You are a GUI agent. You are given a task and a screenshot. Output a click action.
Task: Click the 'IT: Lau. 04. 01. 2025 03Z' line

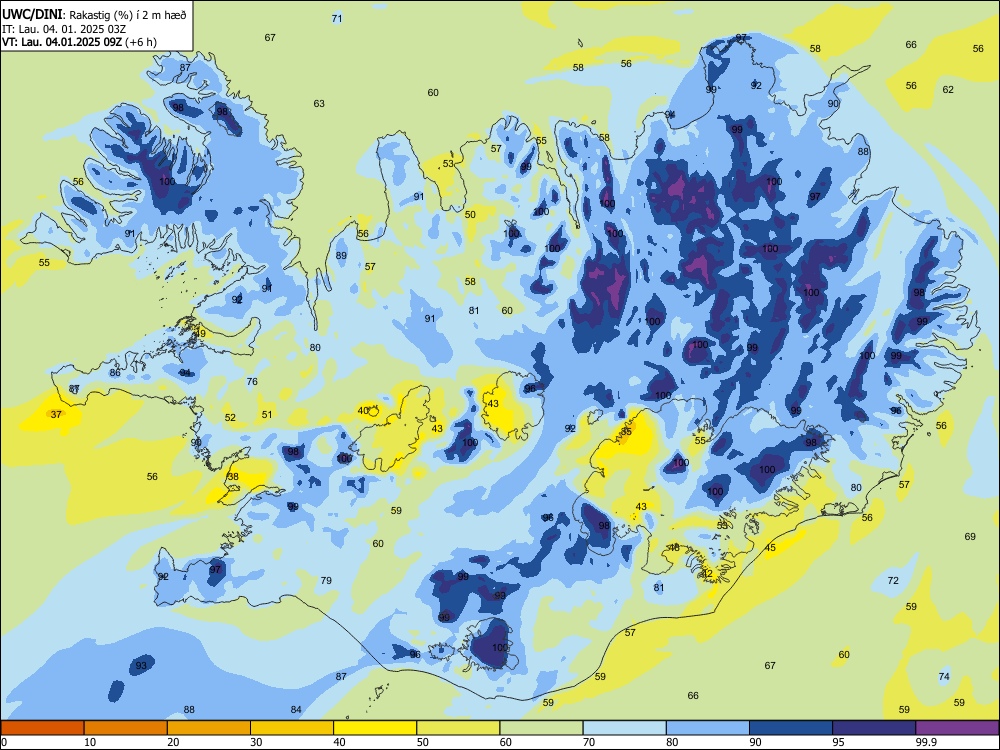tap(64, 29)
